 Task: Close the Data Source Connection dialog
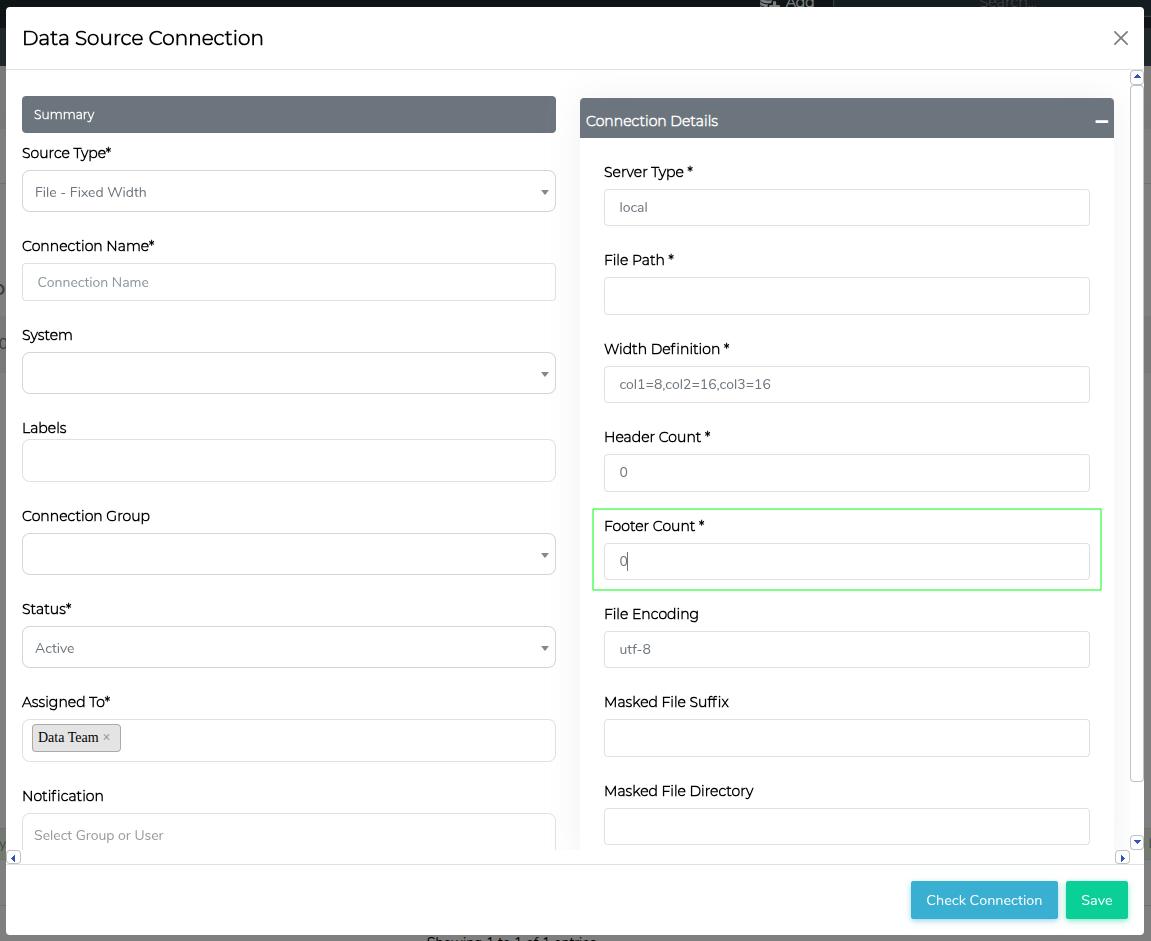[1120, 38]
